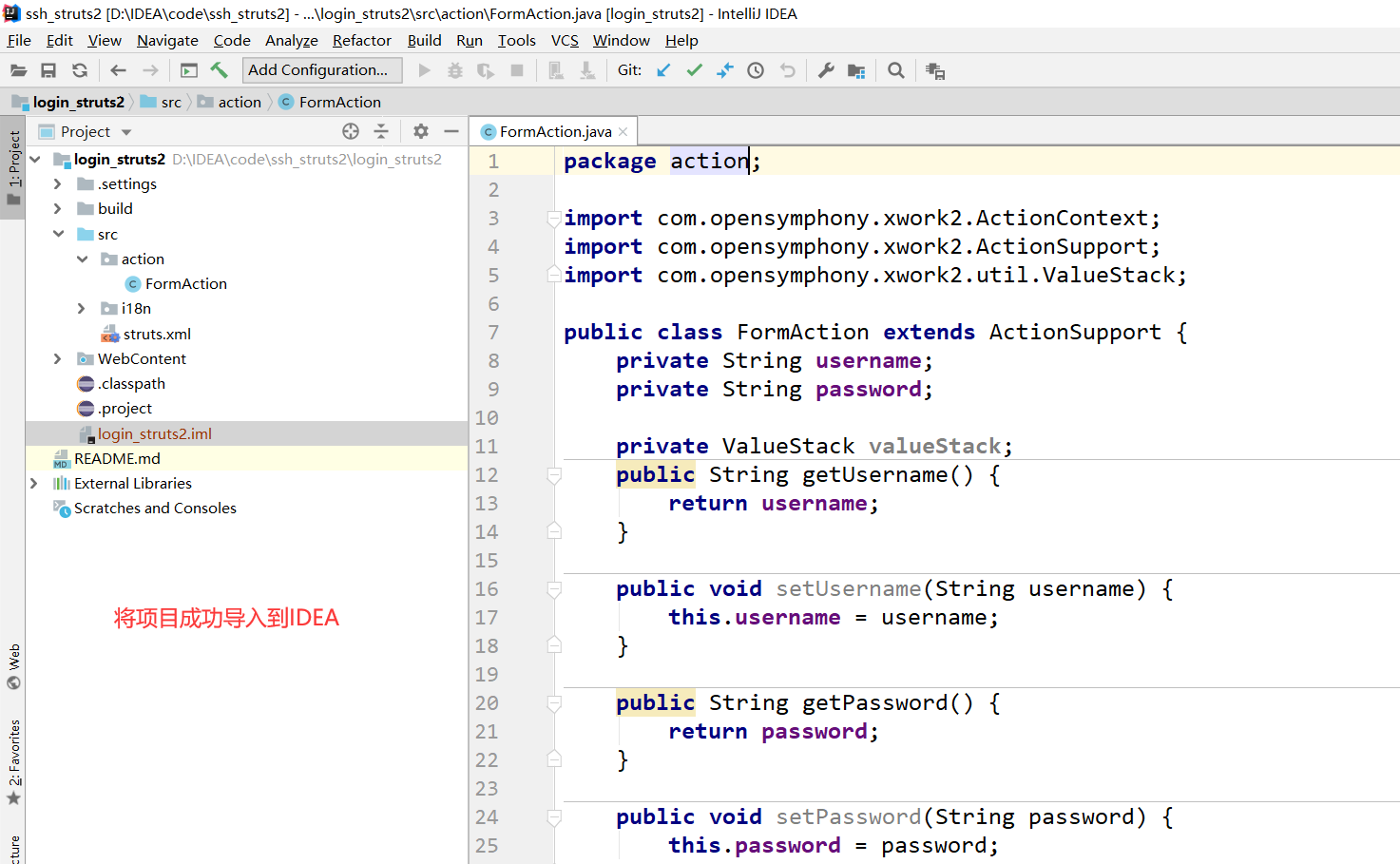This screenshot has width=1400, height=864.
Task: Expand the i18n folder
Action: click(81, 308)
